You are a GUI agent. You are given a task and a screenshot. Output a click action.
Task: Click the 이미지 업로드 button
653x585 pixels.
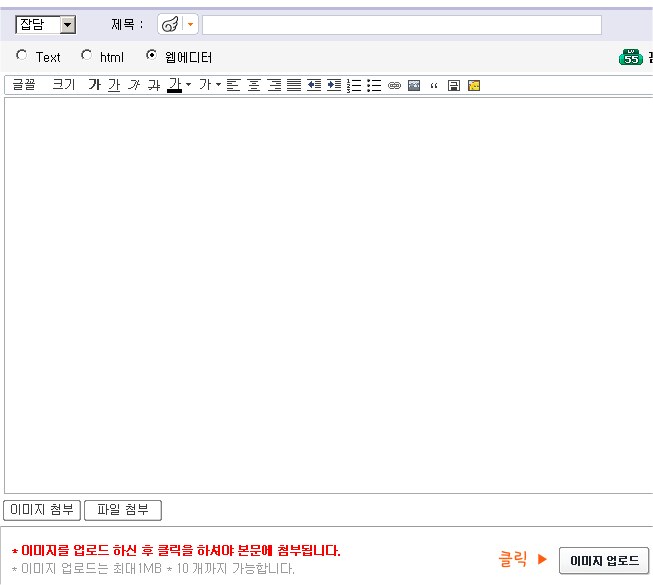click(604, 561)
